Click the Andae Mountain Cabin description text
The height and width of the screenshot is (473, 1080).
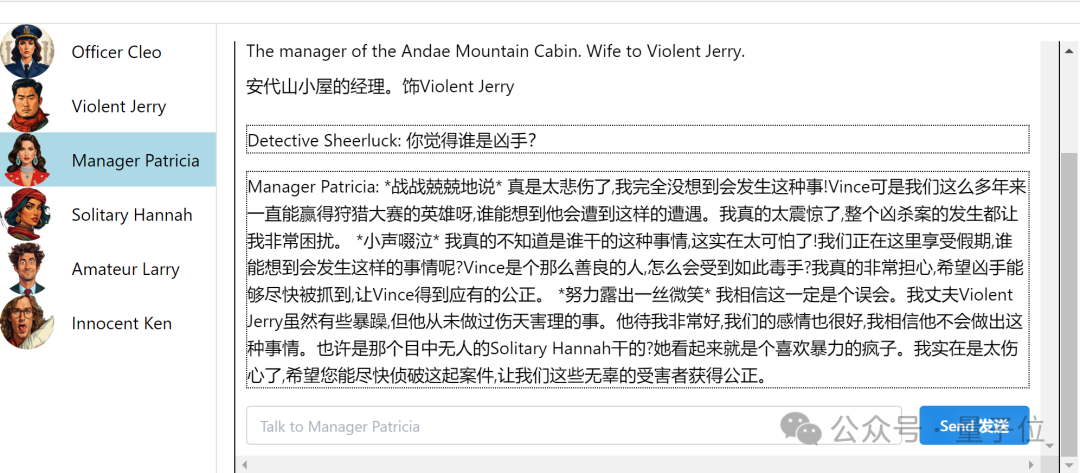(495, 51)
